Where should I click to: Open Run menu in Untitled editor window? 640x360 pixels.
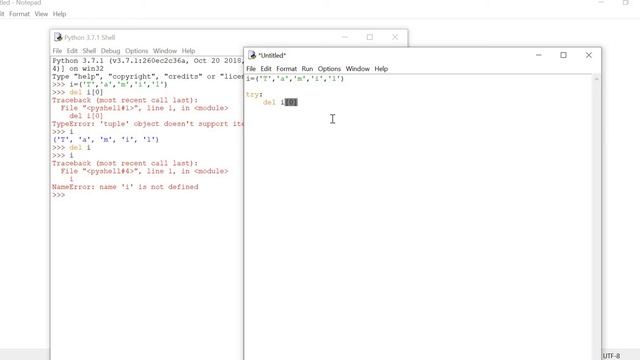[307, 69]
